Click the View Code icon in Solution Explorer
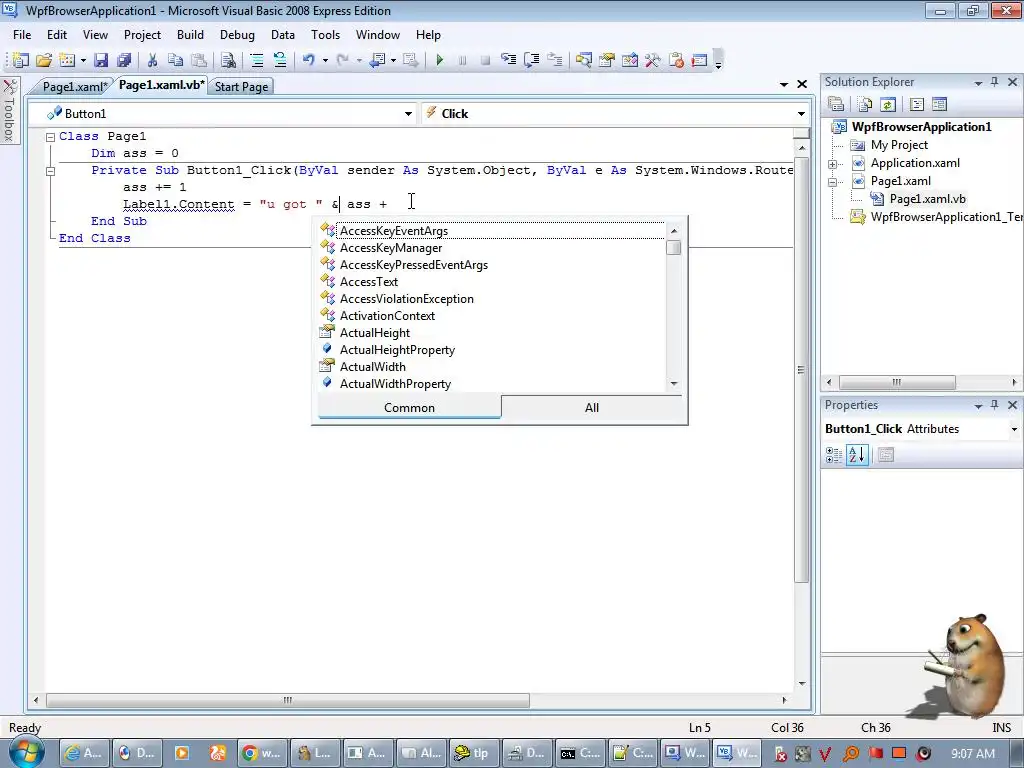The height and width of the screenshot is (768, 1024). point(916,104)
